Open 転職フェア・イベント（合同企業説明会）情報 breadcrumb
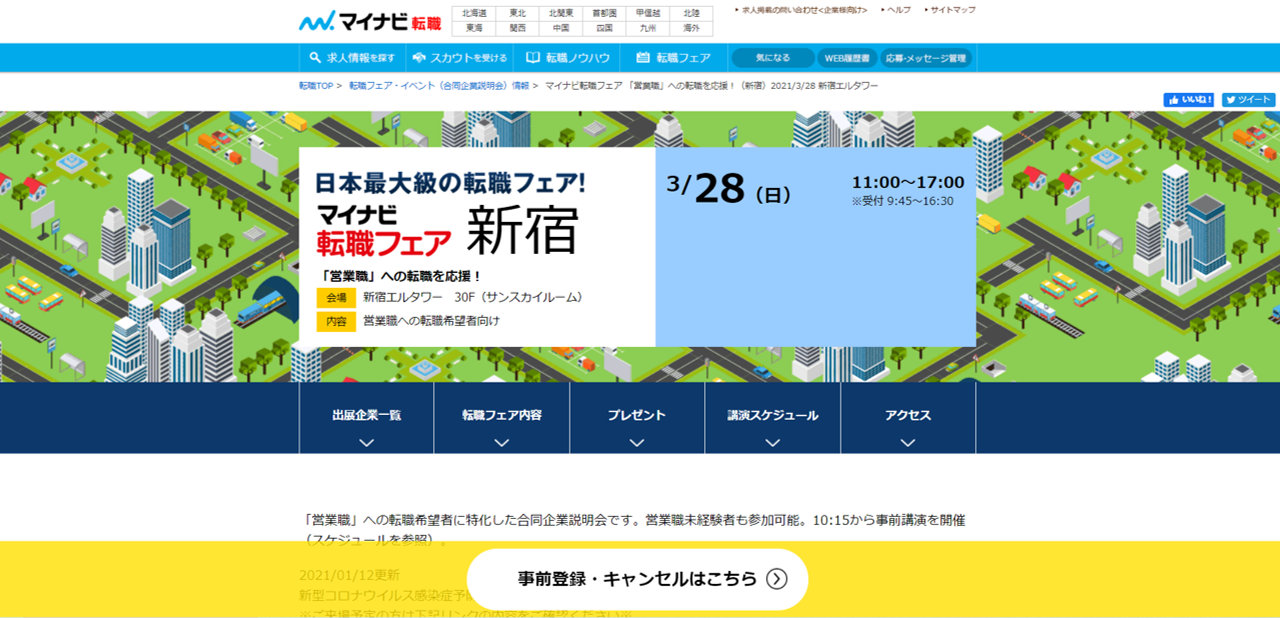The height and width of the screenshot is (618, 1280). coord(439,86)
